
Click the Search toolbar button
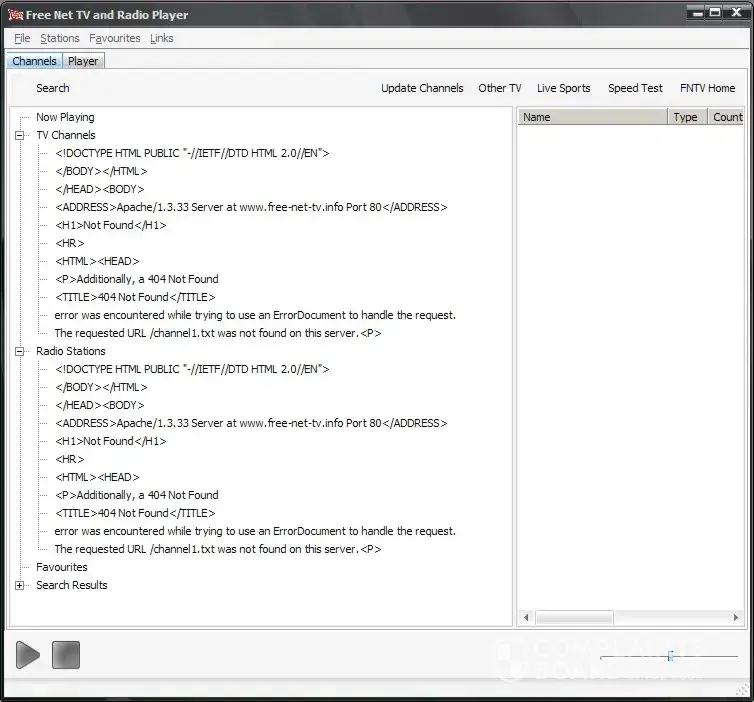tap(53, 88)
